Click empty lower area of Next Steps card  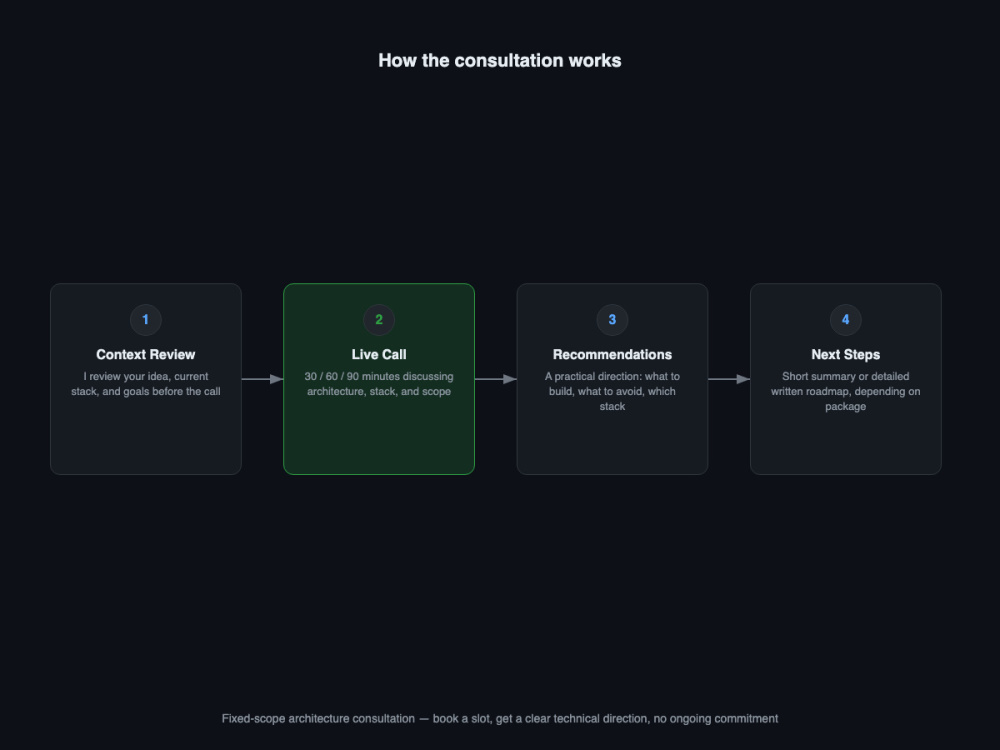tap(846, 443)
